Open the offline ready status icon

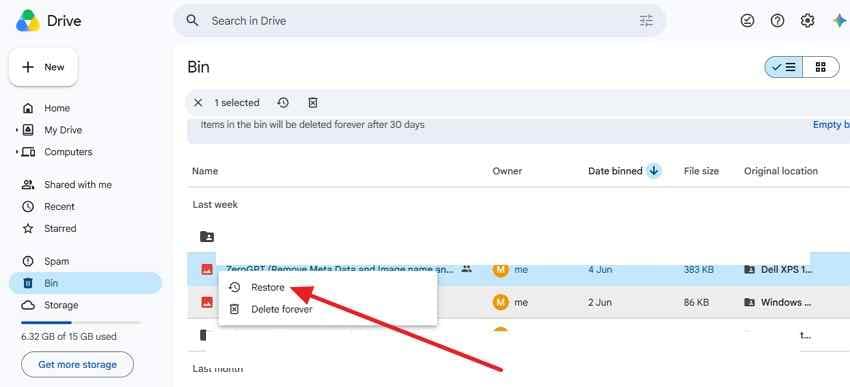[x=747, y=21]
